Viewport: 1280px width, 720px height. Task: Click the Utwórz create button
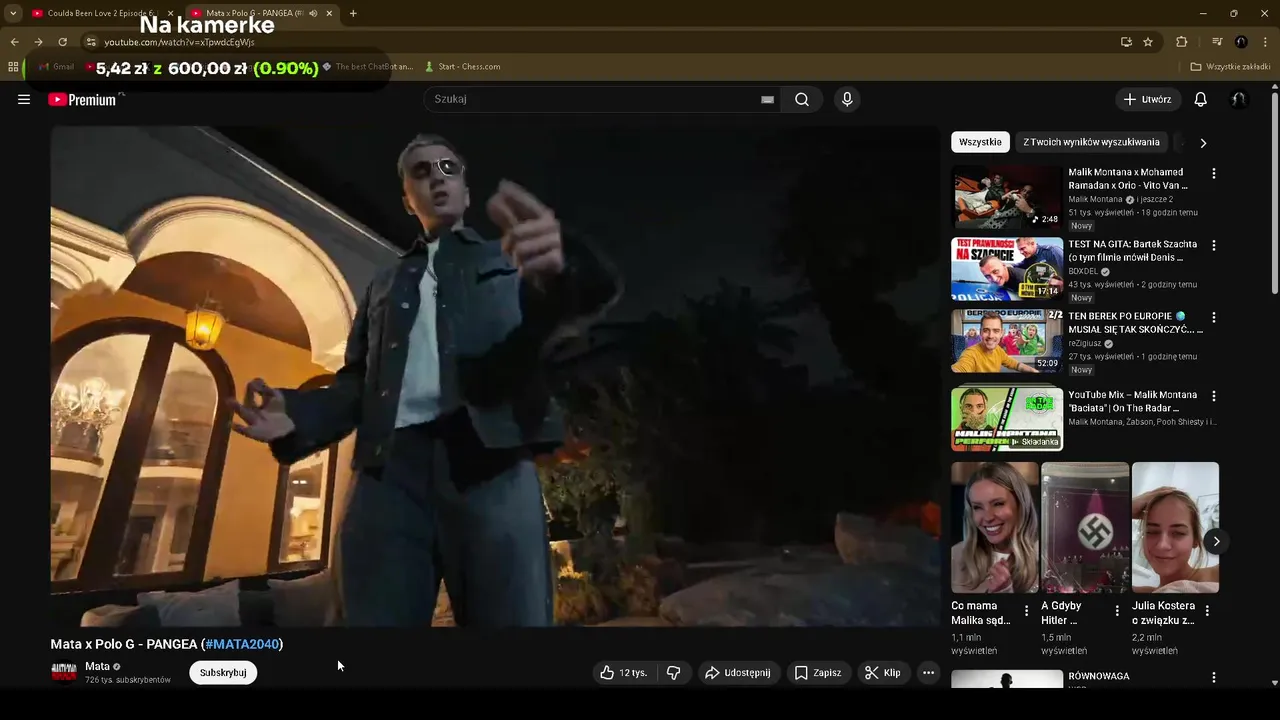(1148, 99)
